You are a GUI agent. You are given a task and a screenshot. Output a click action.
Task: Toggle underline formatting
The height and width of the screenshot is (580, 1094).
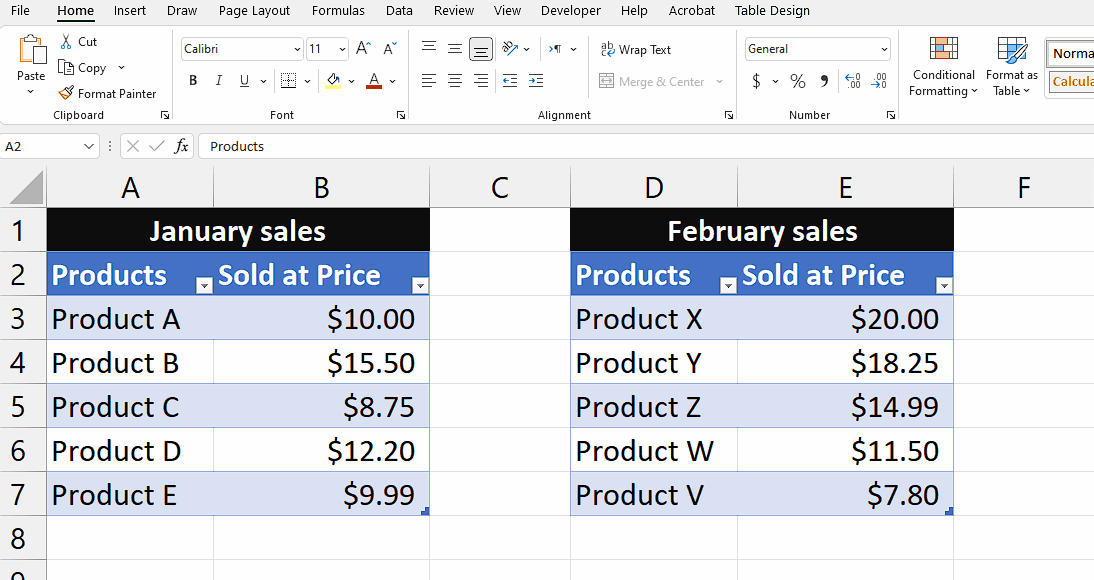(242, 80)
